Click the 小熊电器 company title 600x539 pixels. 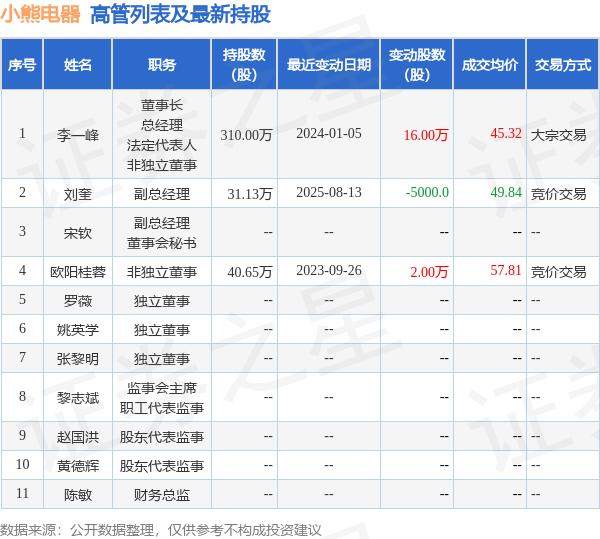41,15
